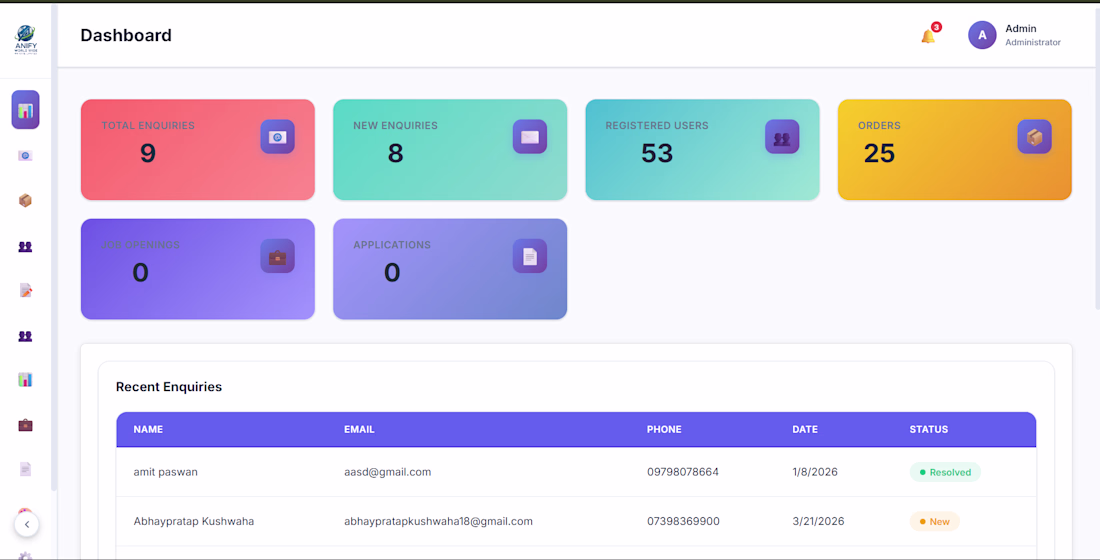Click the NAME column header

[x=148, y=429]
